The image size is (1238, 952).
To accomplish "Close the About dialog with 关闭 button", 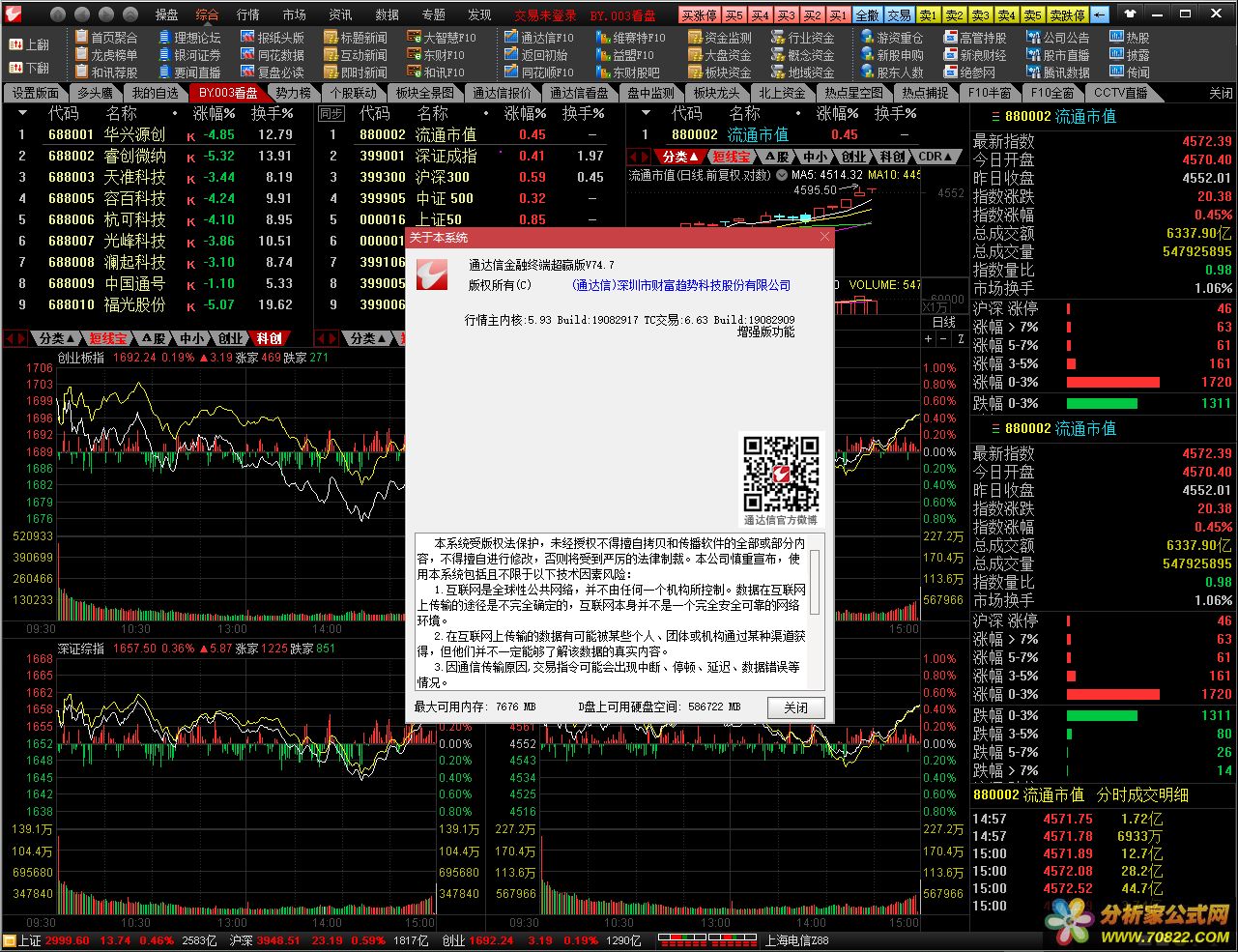I will coord(796,707).
